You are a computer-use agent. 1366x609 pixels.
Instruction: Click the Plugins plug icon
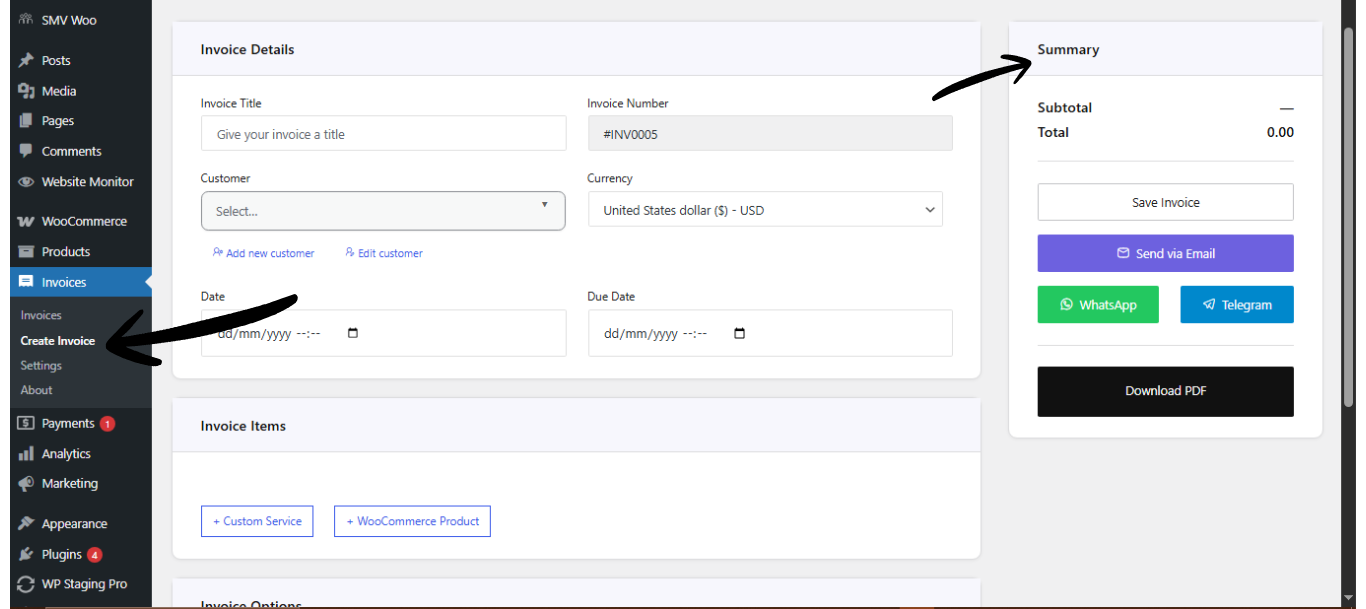[x=26, y=554]
